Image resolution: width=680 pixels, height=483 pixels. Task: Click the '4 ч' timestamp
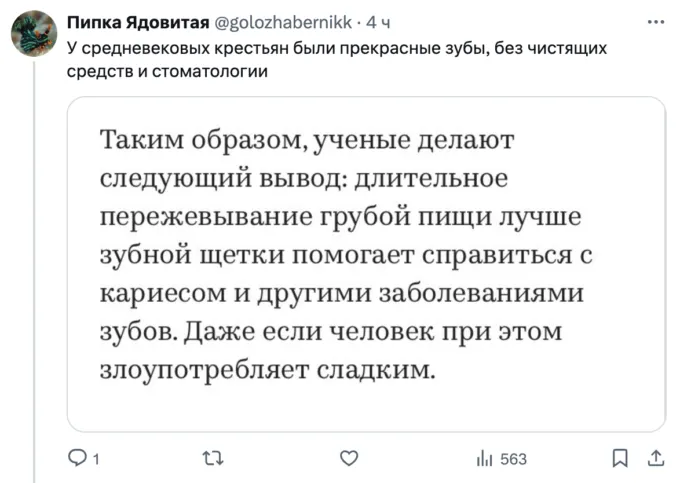379,21
